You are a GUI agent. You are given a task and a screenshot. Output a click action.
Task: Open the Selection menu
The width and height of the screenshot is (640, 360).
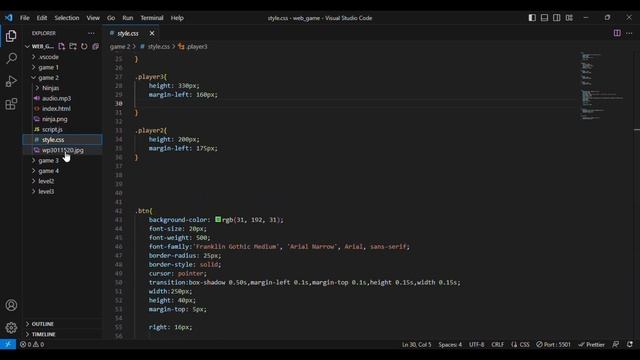click(x=67, y=18)
